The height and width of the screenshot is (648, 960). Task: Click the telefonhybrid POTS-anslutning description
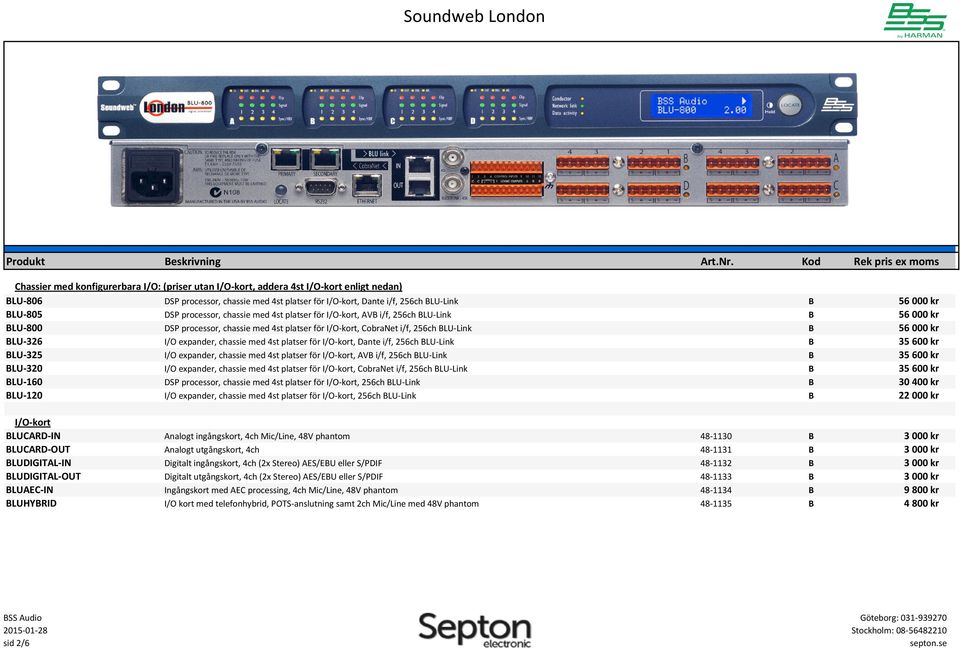coord(321,504)
